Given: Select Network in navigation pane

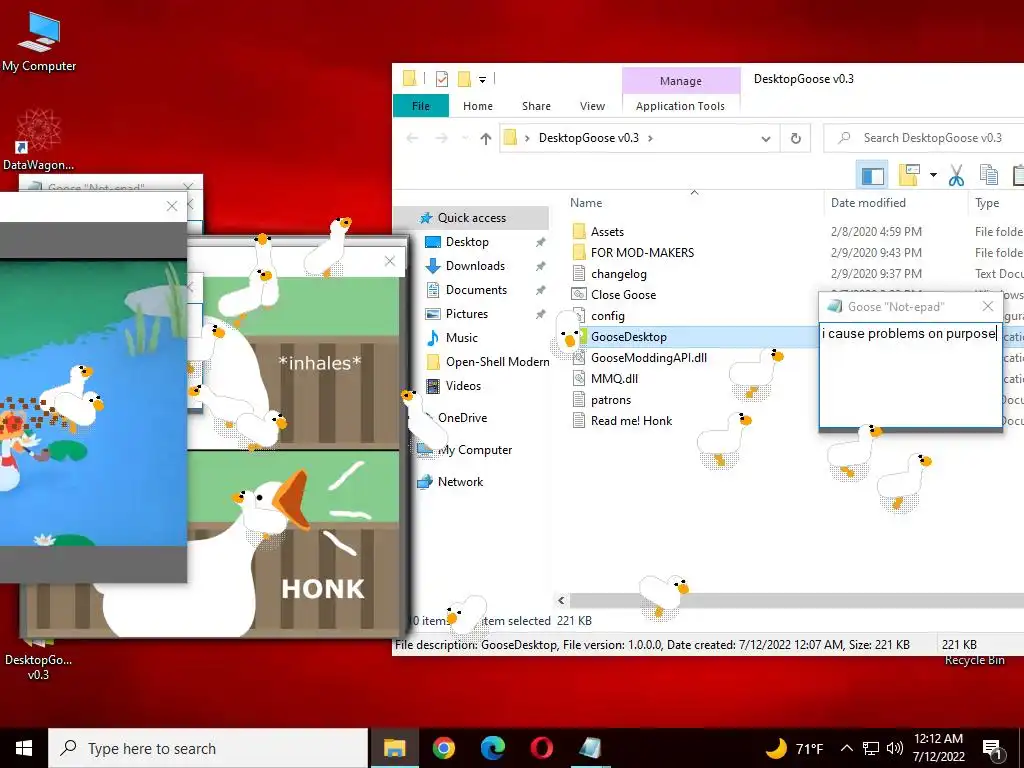Looking at the screenshot, I should click(460, 482).
